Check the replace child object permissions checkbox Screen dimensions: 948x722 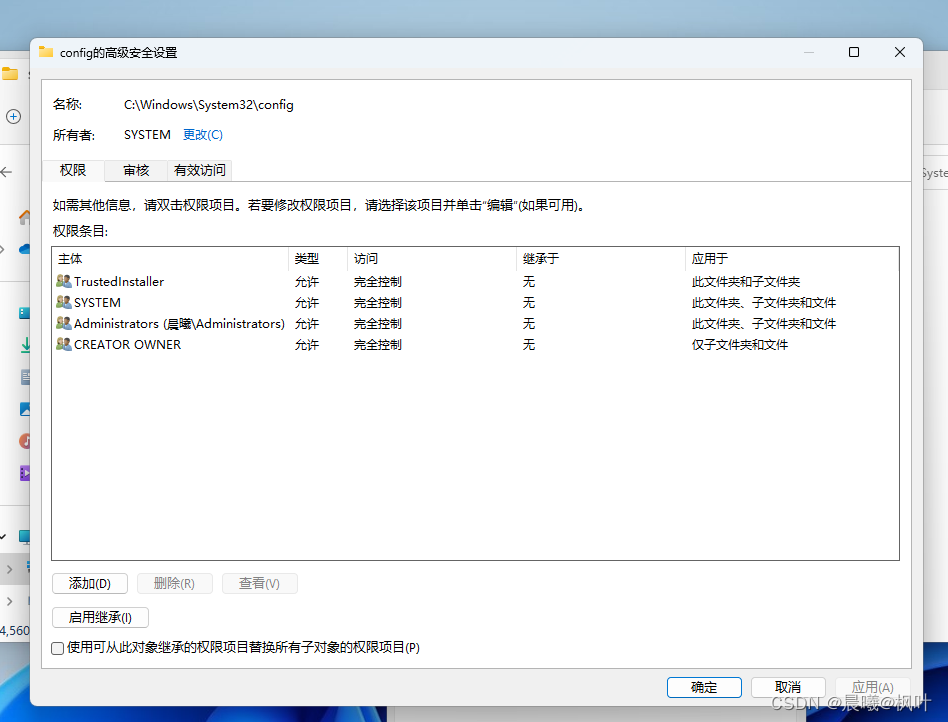click(x=57, y=648)
